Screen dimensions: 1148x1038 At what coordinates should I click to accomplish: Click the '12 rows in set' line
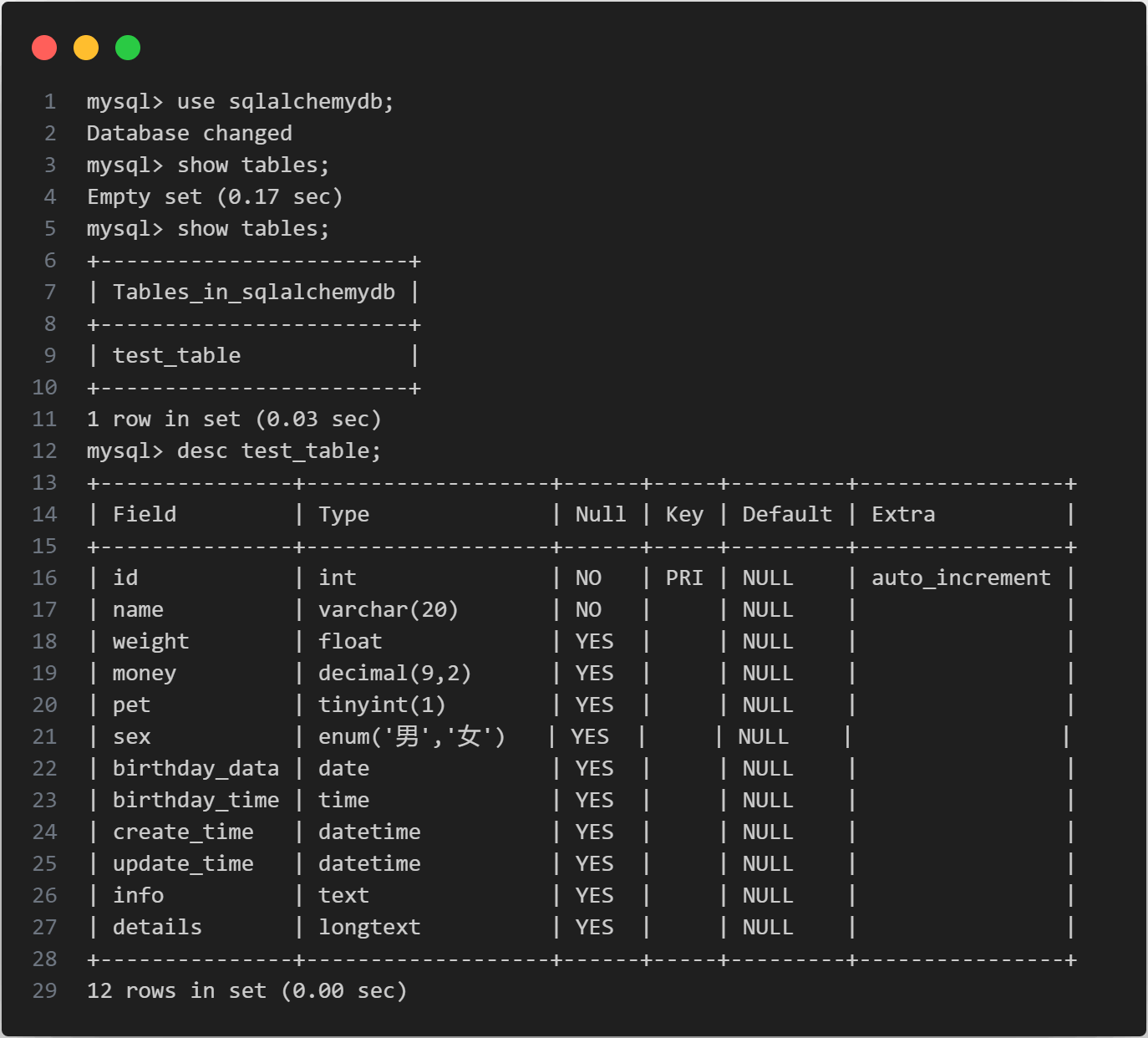coord(246,991)
